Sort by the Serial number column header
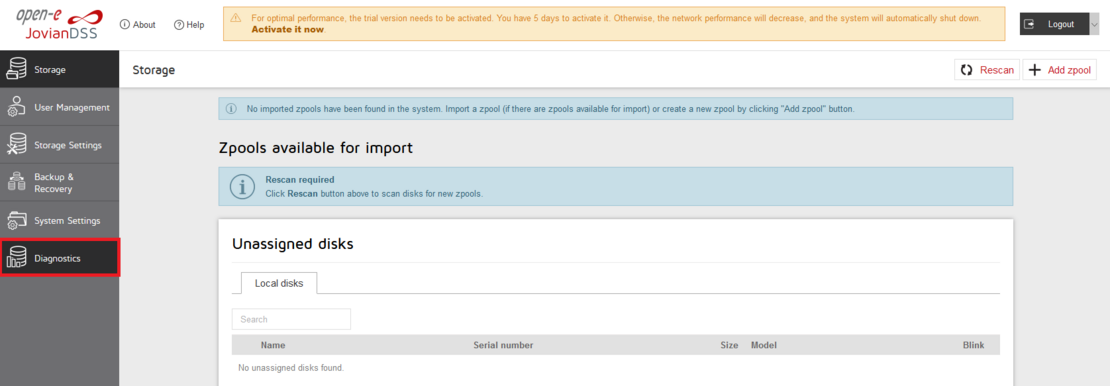The image size is (1110, 386). click(x=503, y=346)
